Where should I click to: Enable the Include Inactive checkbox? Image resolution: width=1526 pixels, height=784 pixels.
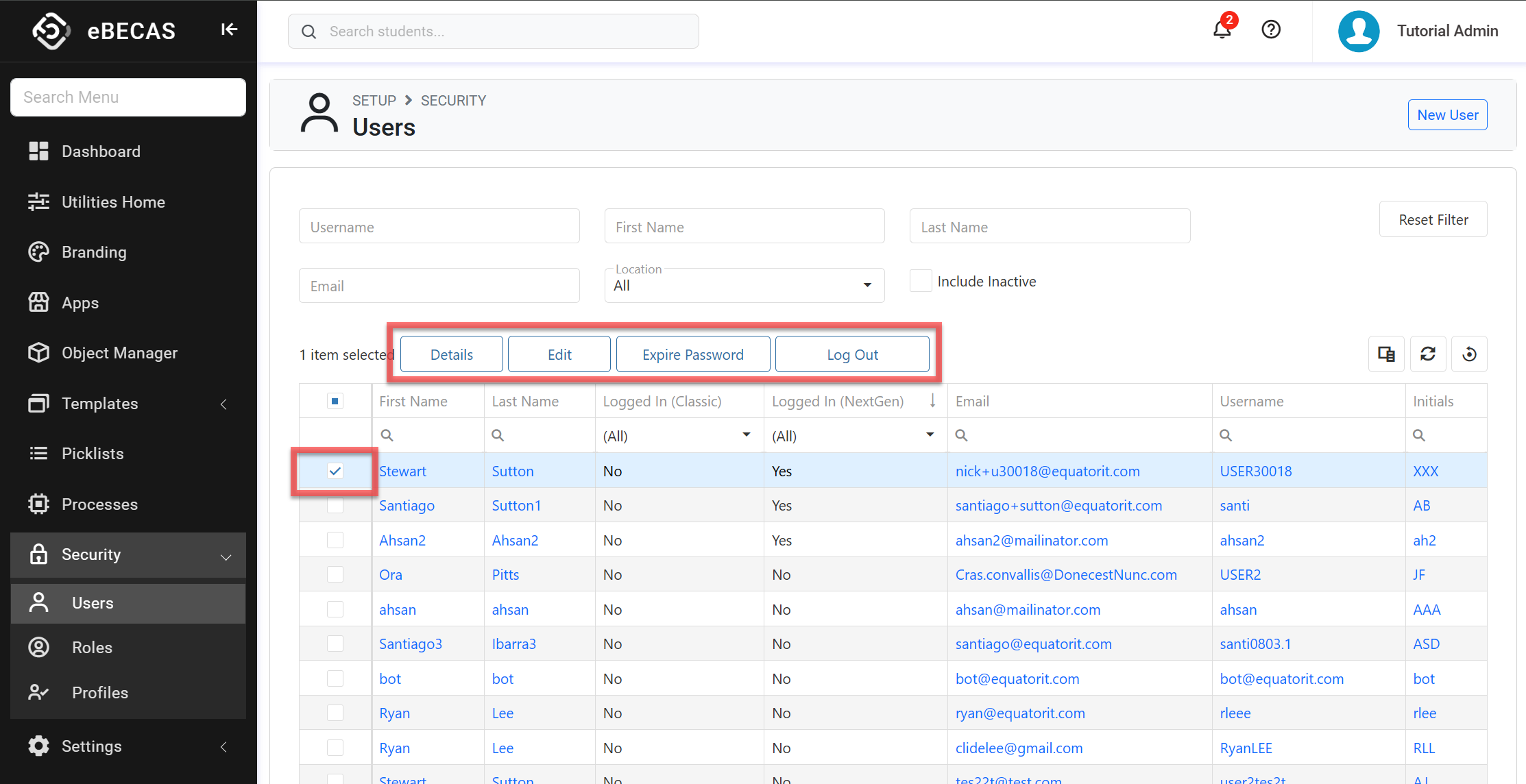(921, 281)
